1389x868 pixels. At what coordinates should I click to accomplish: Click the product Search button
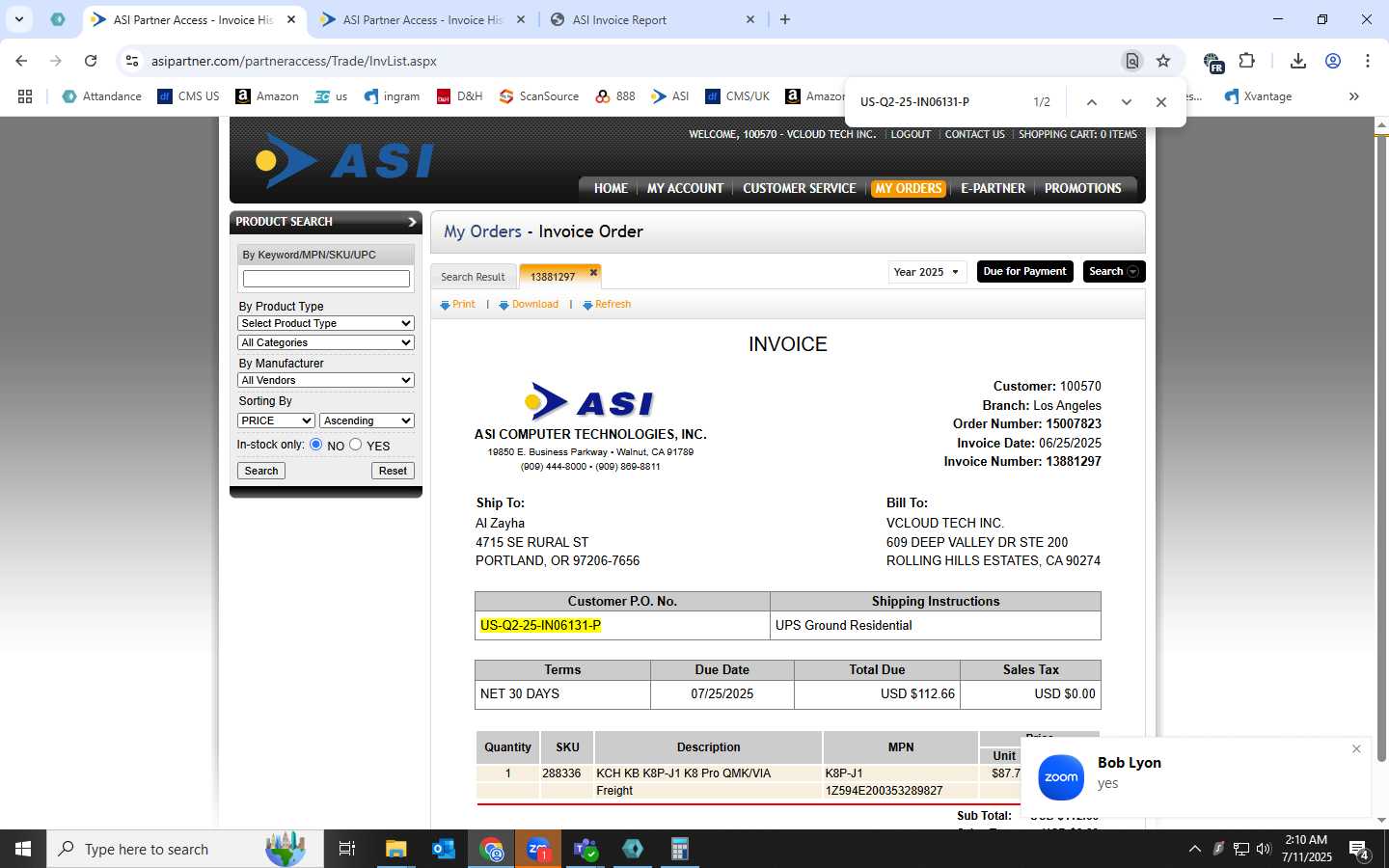point(261,471)
